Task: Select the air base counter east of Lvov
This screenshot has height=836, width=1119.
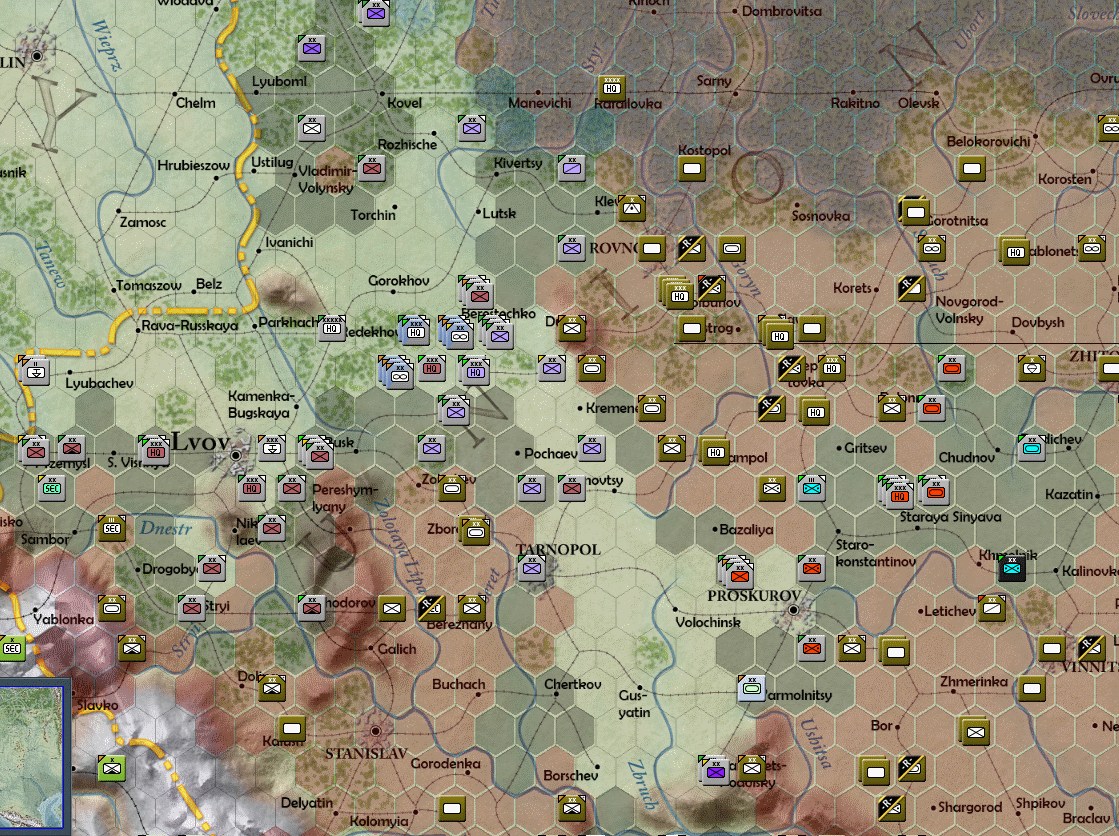Action: 272,448
